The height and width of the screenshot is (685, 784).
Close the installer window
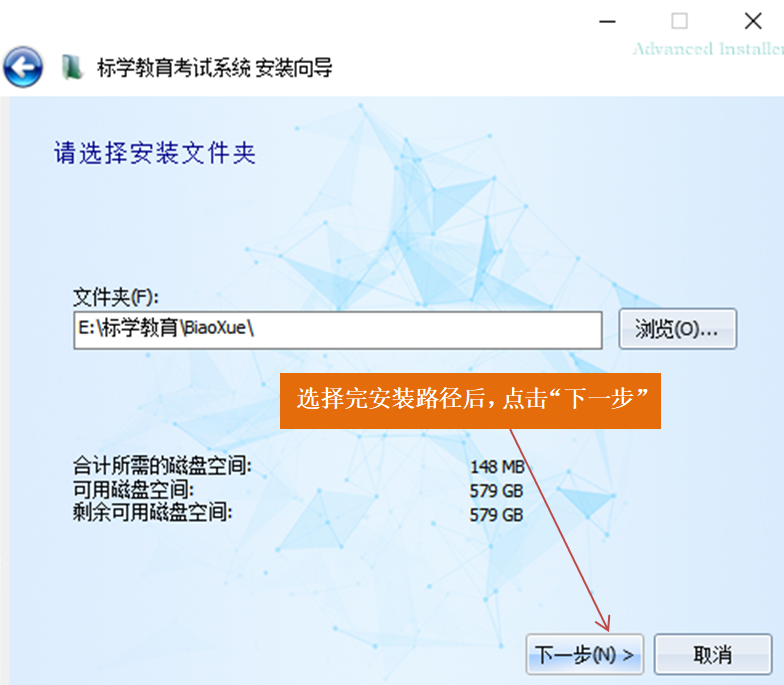click(x=752, y=21)
